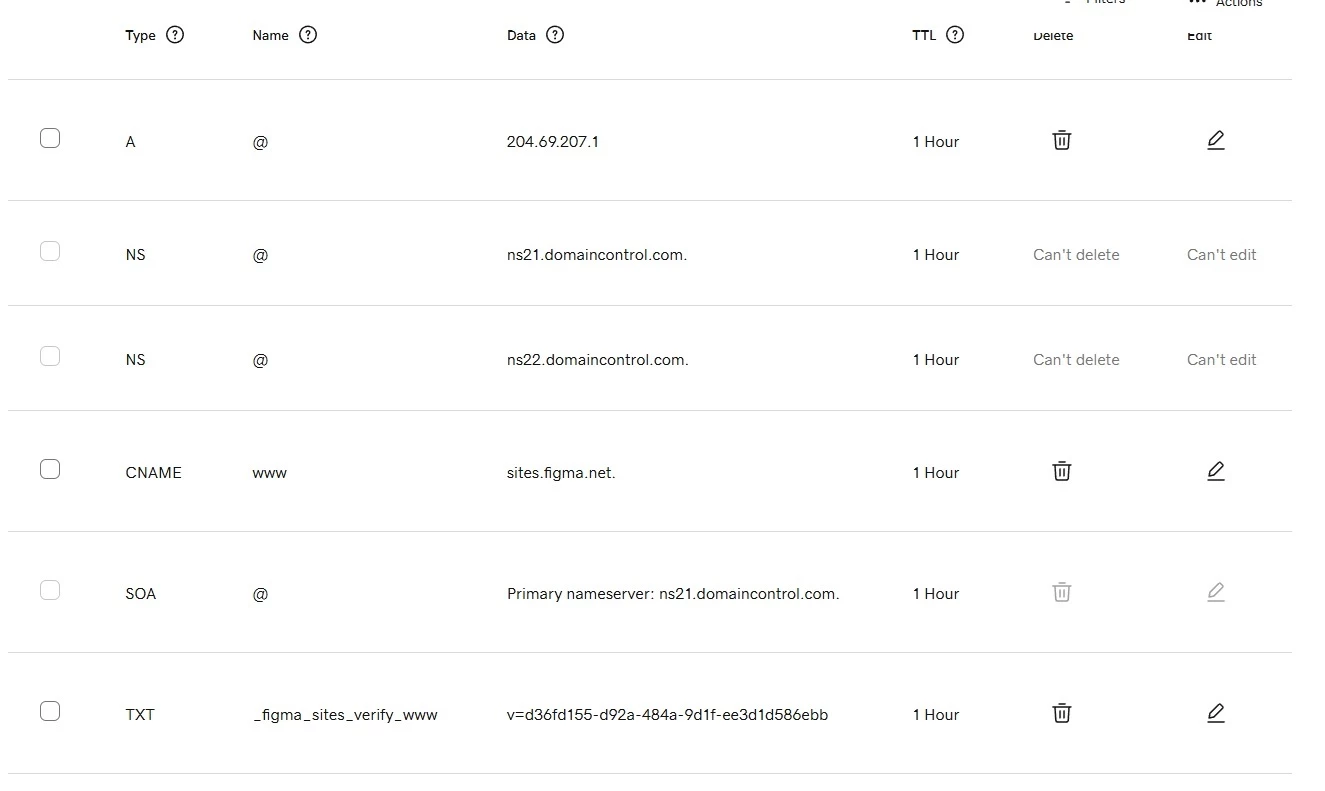The image size is (1325, 791).
Task: Click the sites.figma.net. data value
Action: point(561,473)
